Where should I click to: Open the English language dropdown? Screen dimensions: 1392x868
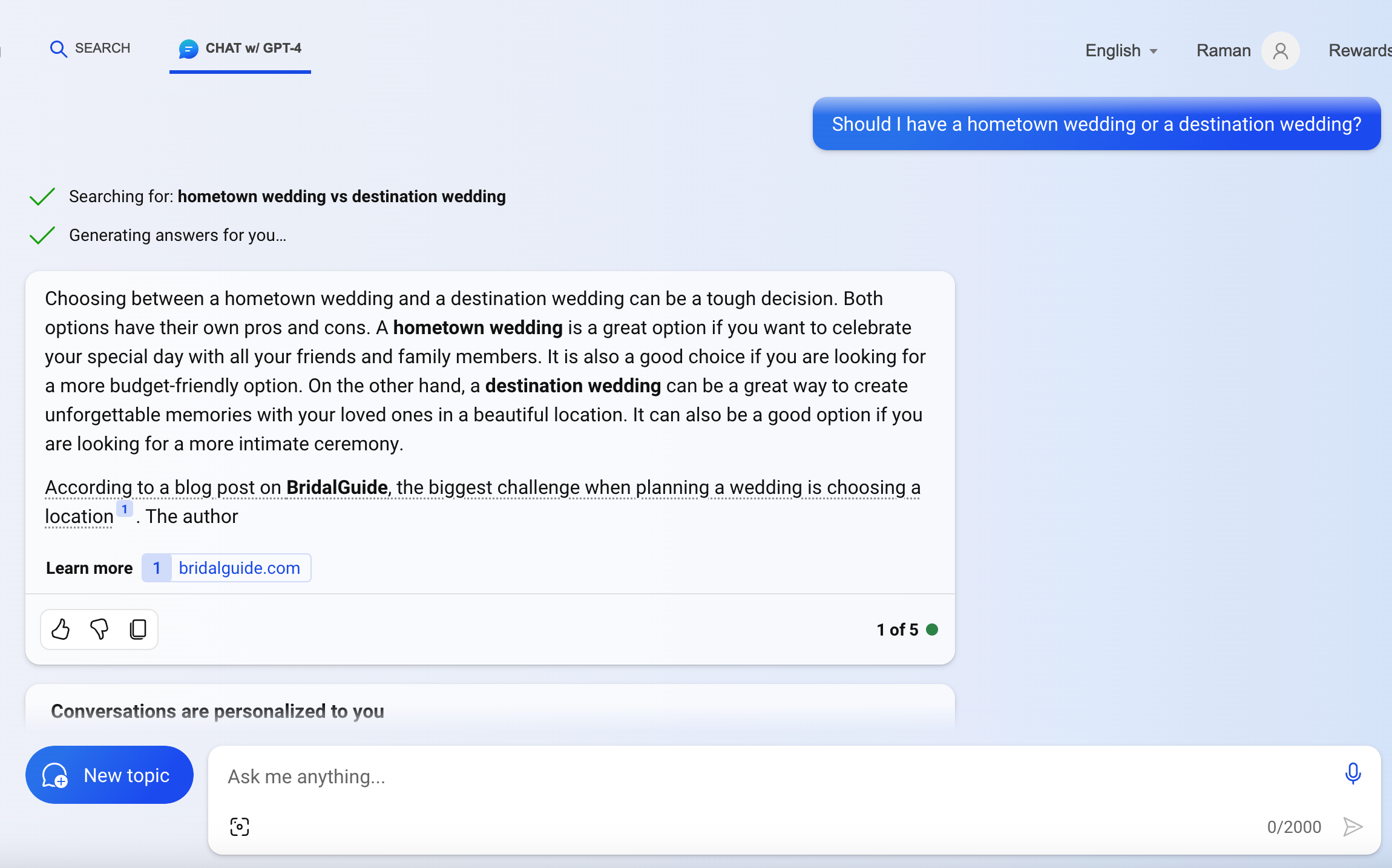pyautogui.click(x=1121, y=51)
